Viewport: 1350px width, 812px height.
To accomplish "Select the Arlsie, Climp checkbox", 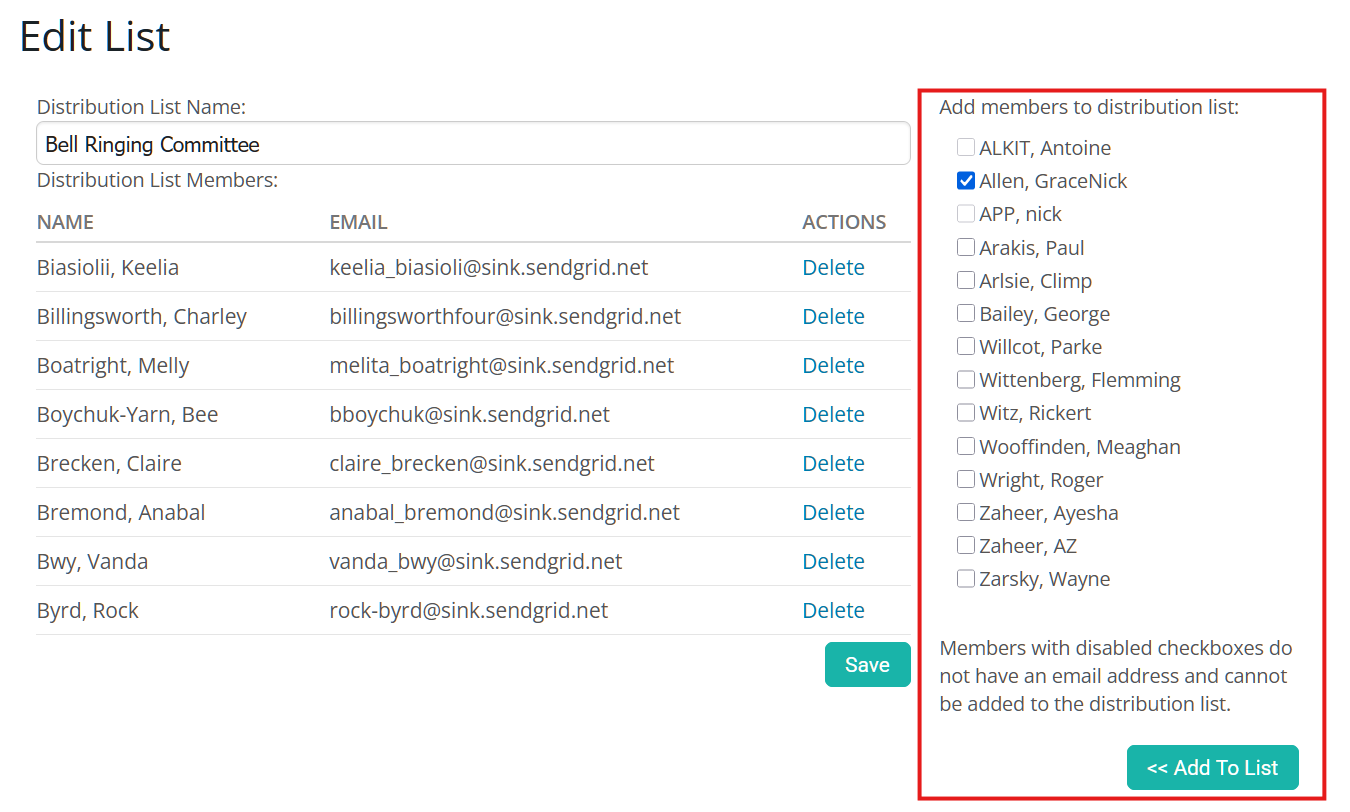I will 966,280.
